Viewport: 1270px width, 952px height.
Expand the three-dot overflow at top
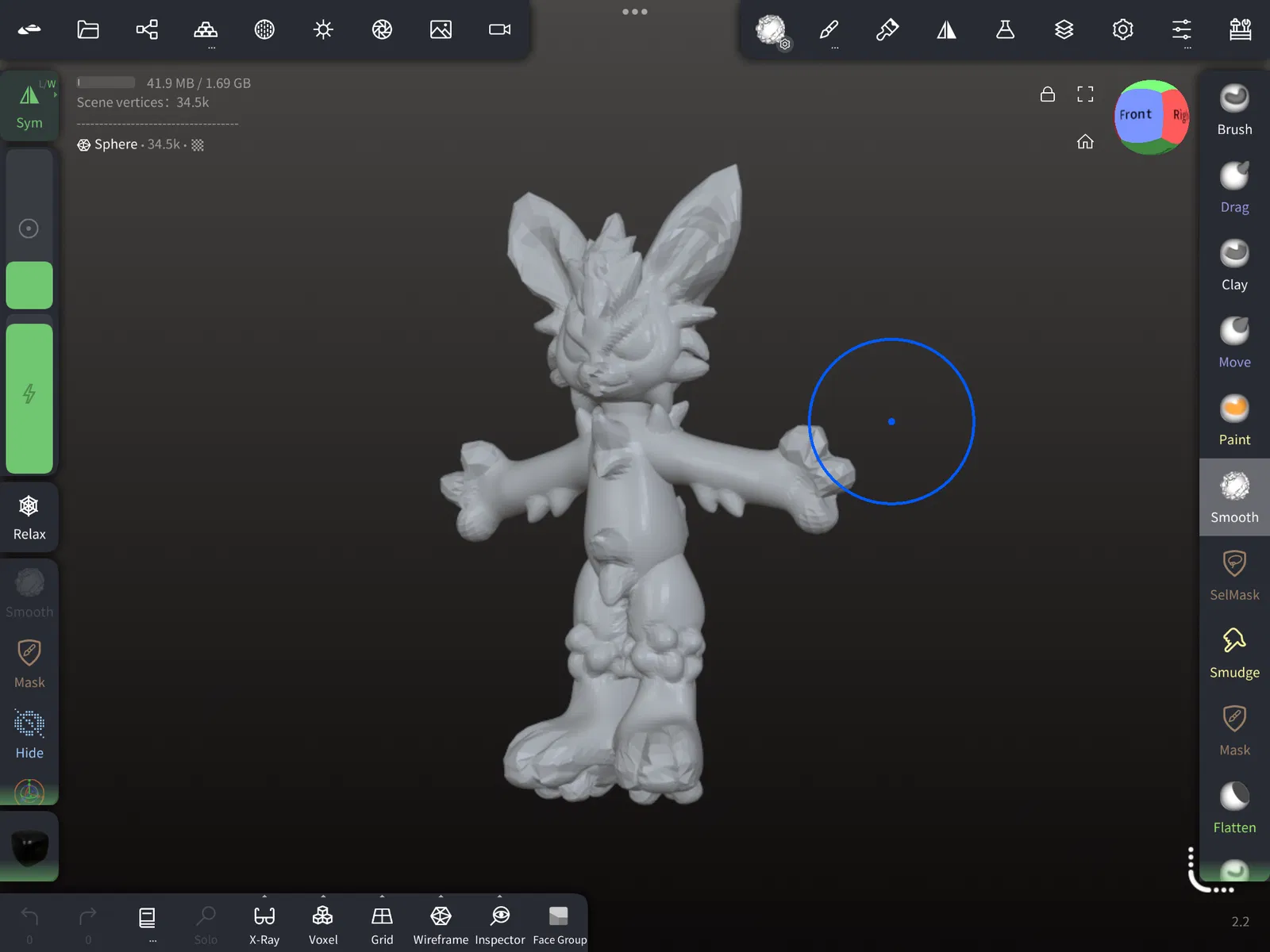(635, 12)
